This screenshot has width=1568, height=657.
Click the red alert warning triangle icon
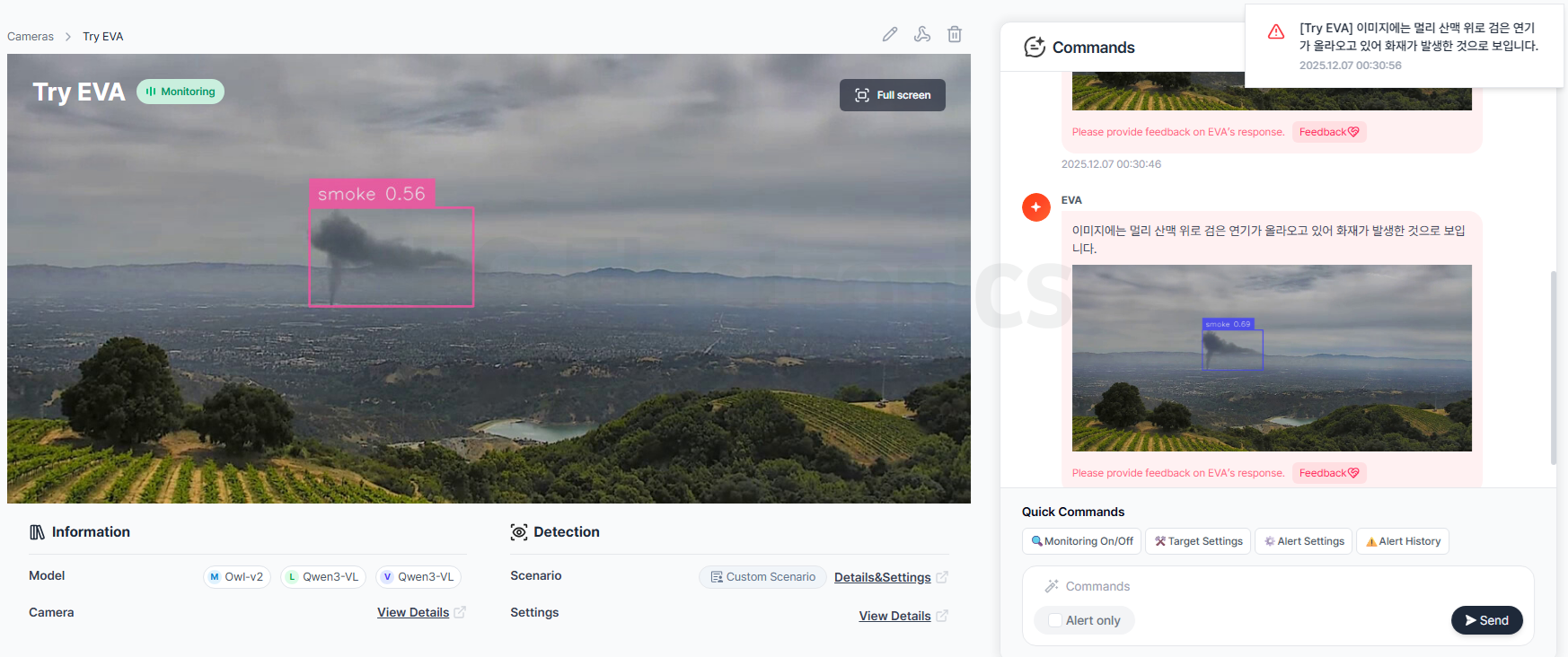point(1276,32)
